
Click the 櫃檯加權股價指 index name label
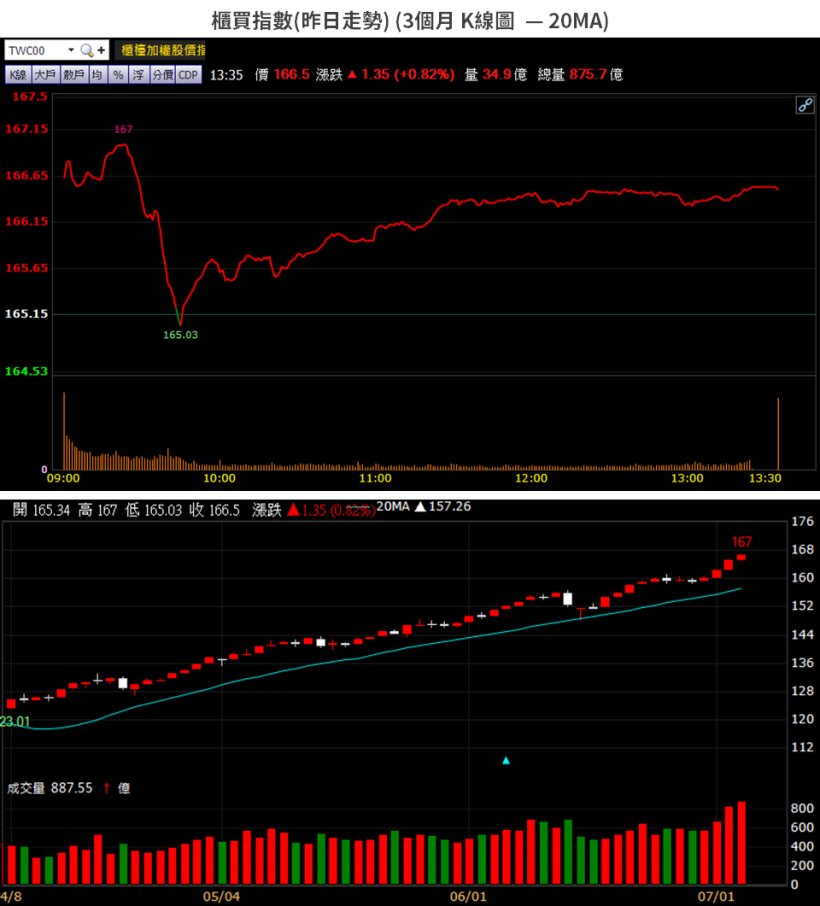[162, 50]
